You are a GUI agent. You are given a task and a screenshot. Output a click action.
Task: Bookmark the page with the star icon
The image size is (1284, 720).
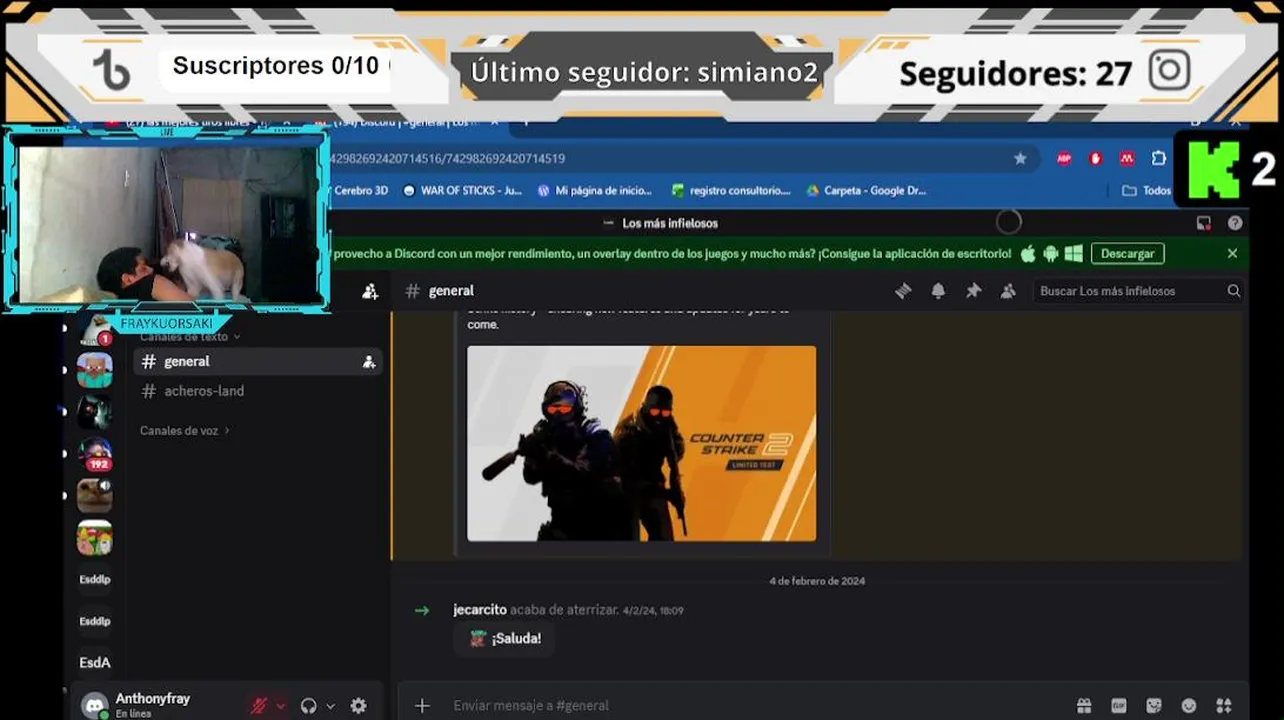1020,158
